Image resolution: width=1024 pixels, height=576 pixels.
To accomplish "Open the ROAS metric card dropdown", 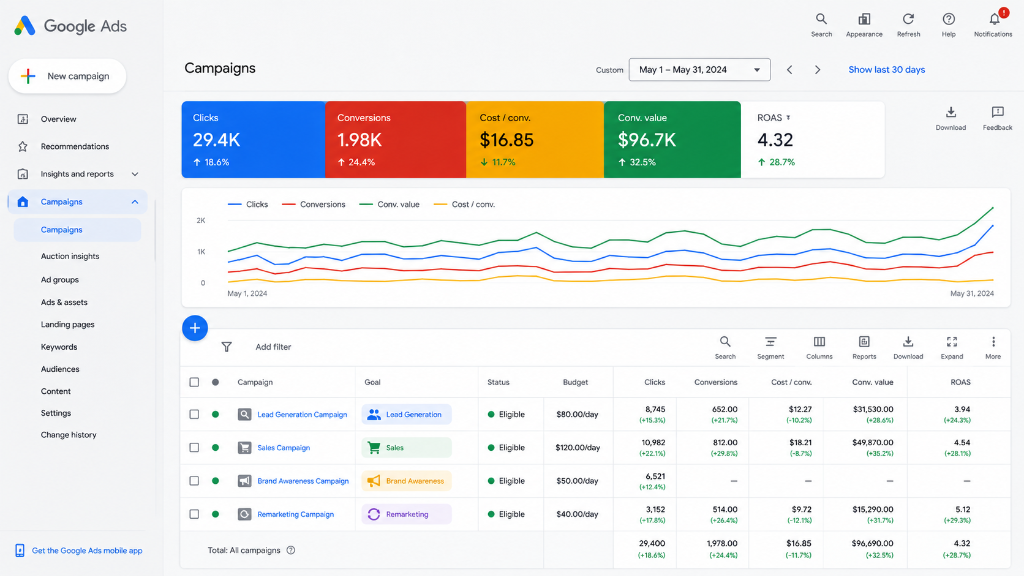I will click(x=788, y=118).
